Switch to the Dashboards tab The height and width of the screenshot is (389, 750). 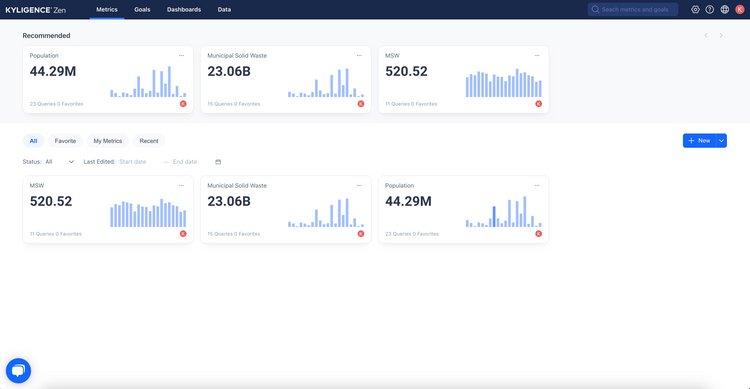tap(184, 10)
